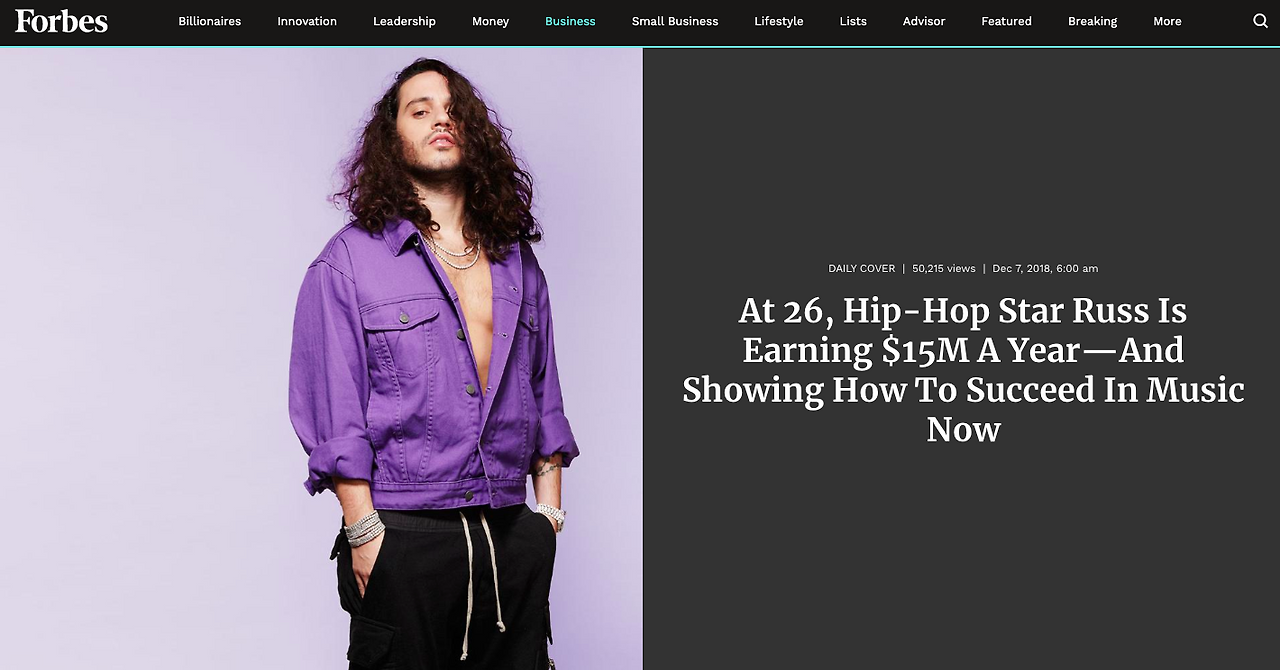The height and width of the screenshot is (670, 1280).
Task: Click the Daily Cover label link
Action: coord(862,268)
